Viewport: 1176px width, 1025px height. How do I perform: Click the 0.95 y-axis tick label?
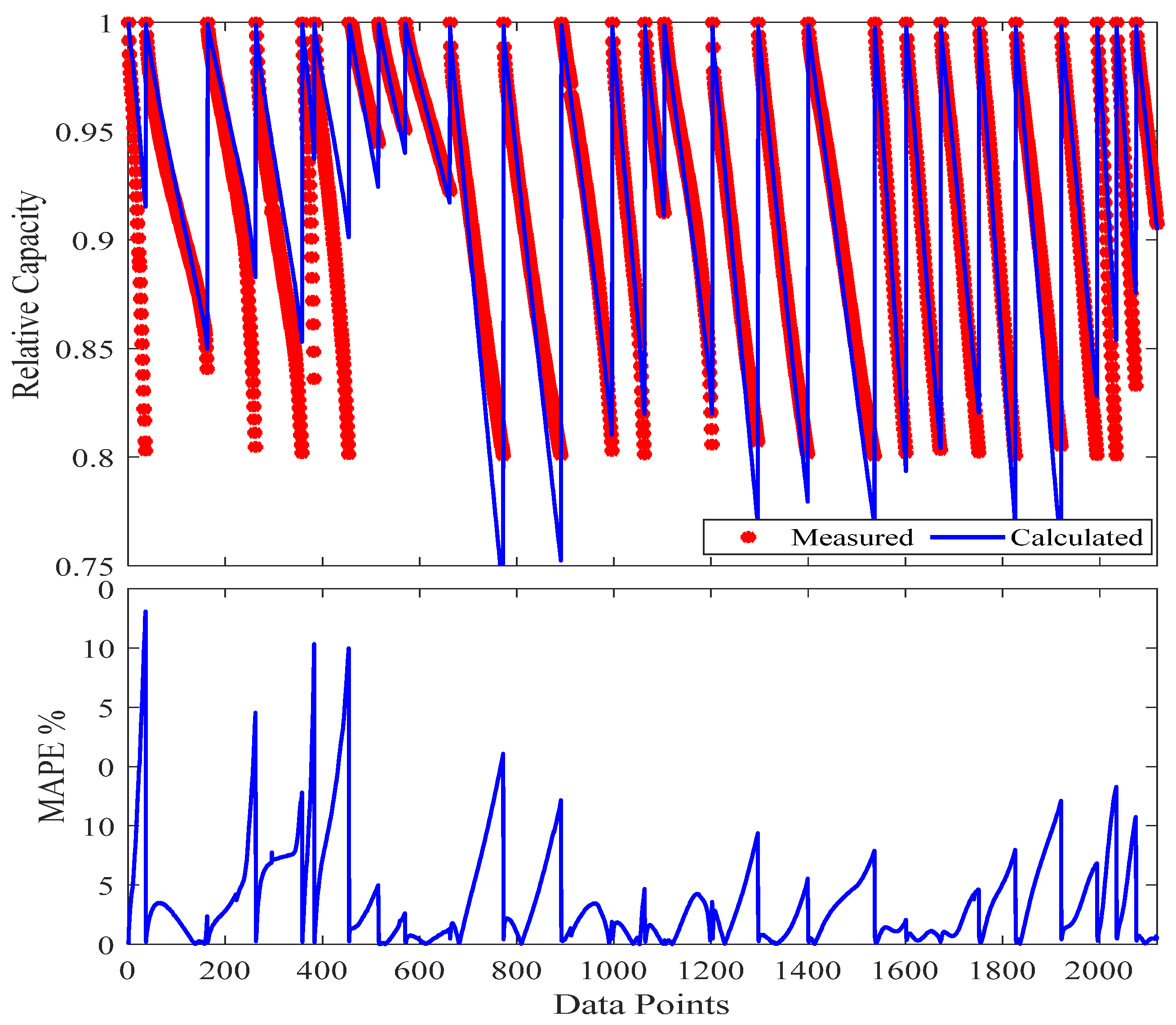click(84, 133)
